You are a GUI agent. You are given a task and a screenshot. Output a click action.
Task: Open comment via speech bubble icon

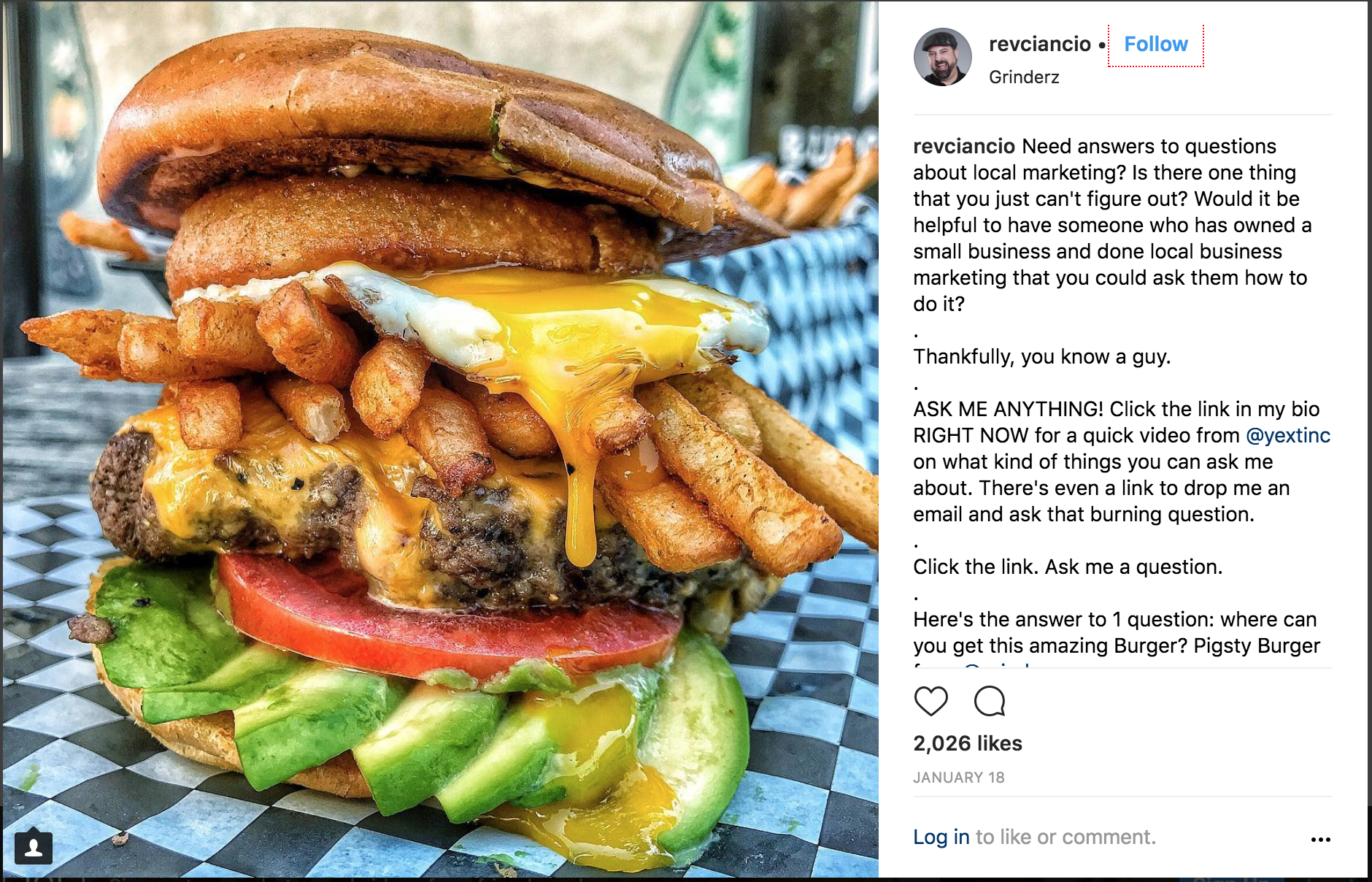(990, 701)
